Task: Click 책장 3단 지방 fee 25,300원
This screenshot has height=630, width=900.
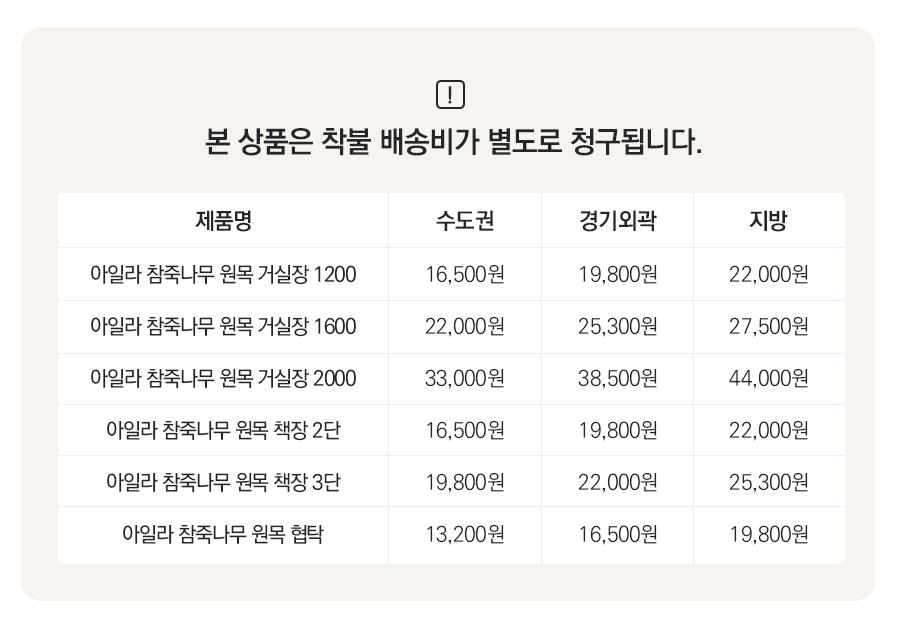Action: (768, 483)
